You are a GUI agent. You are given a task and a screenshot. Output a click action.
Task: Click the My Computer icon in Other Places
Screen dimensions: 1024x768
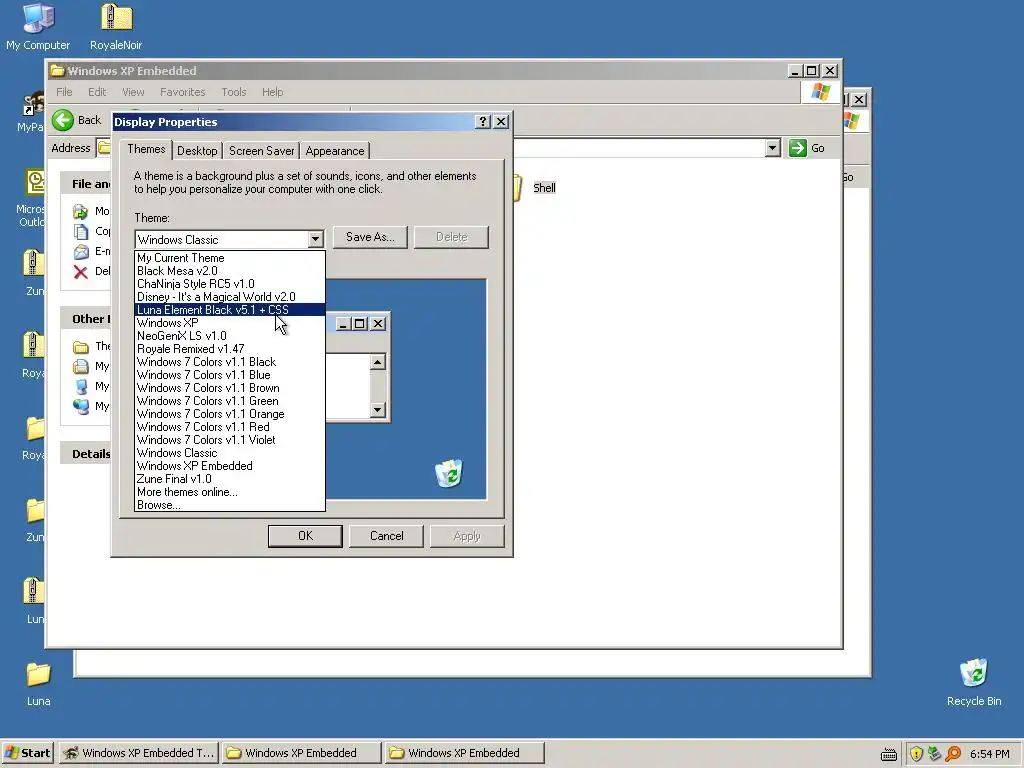(x=81, y=387)
